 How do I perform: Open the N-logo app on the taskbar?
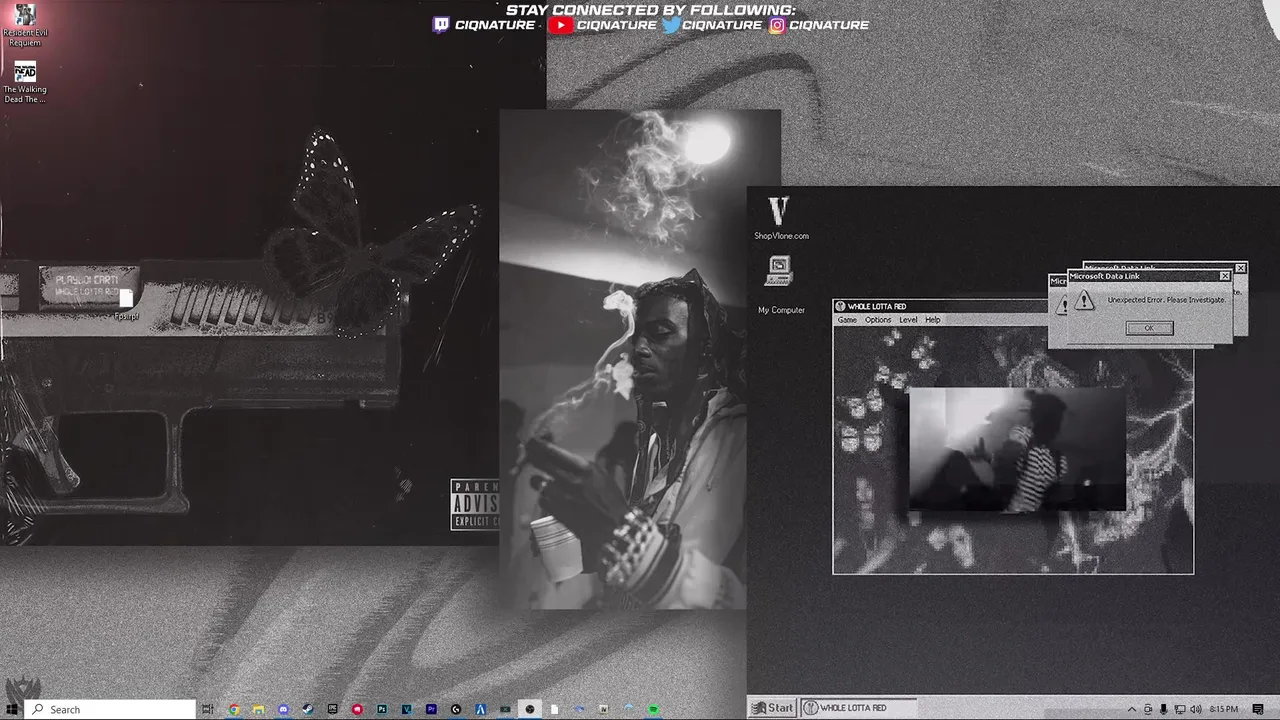tap(604, 709)
